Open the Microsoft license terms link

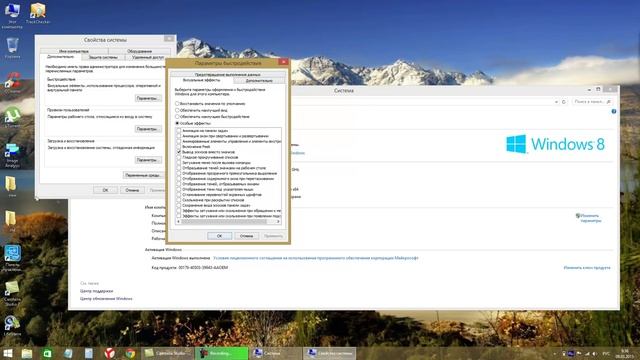tap(316, 258)
